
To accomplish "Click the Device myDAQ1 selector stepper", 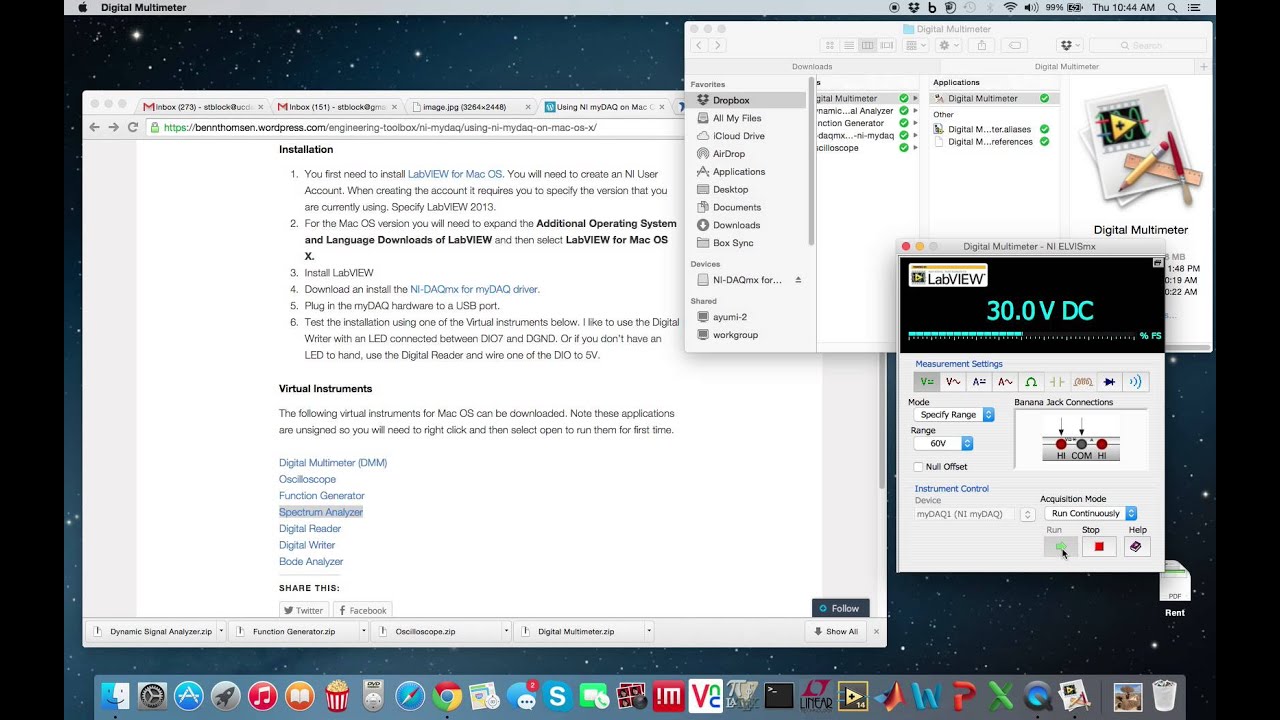I will pyautogui.click(x=1027, y=514).
